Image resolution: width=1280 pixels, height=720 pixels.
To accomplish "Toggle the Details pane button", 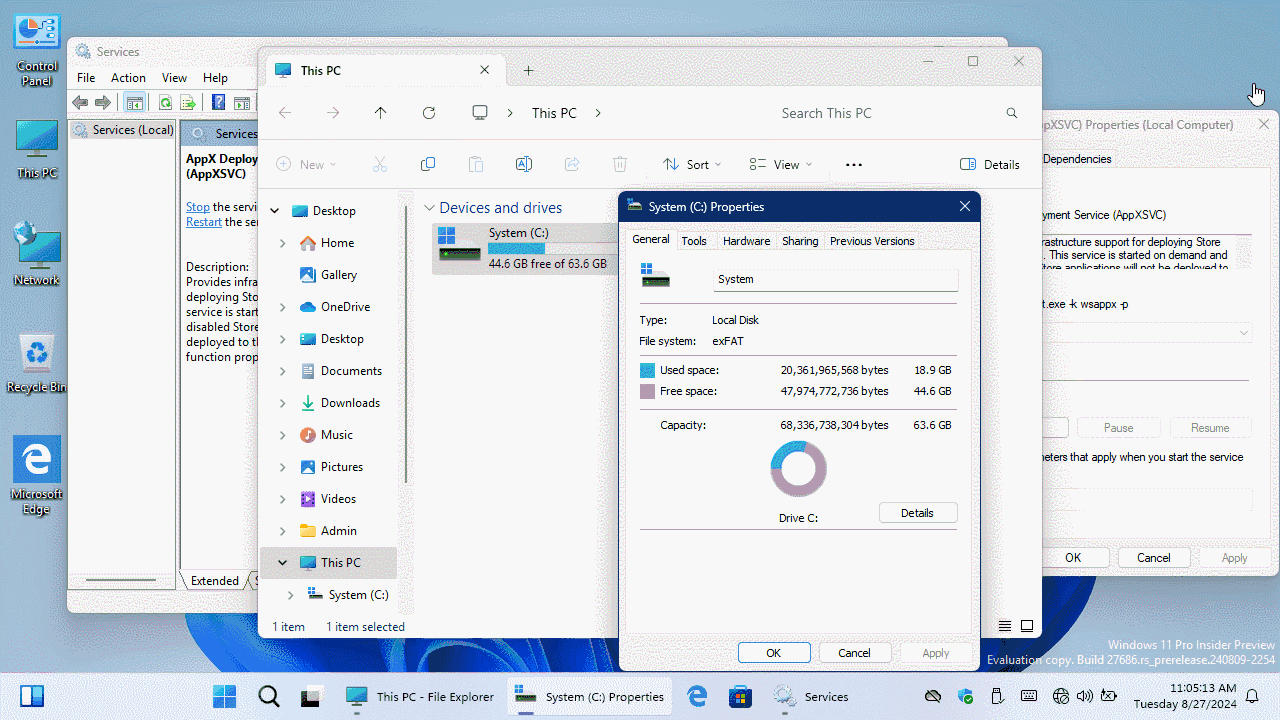I will (x=990, y=165).
